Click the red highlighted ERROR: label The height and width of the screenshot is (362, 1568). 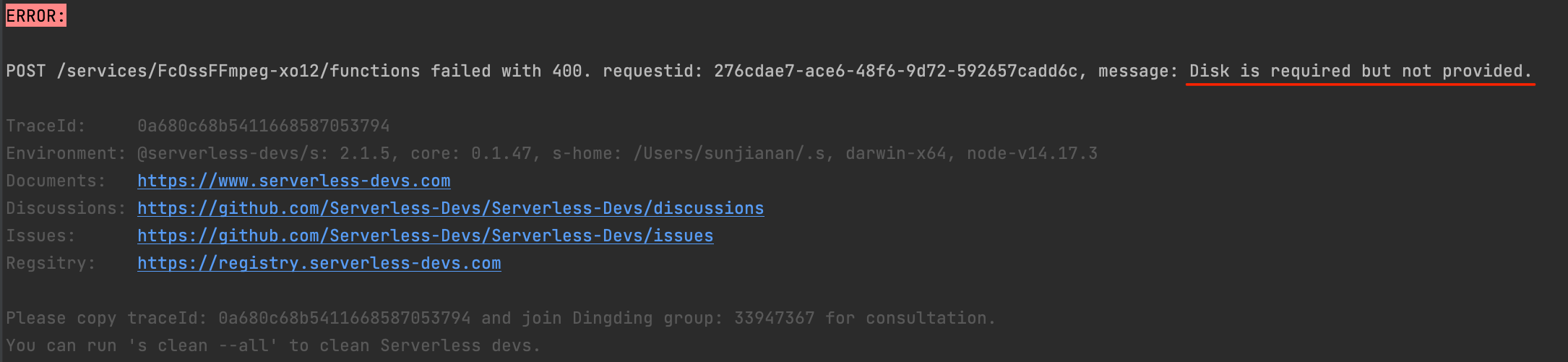[35, 16]
